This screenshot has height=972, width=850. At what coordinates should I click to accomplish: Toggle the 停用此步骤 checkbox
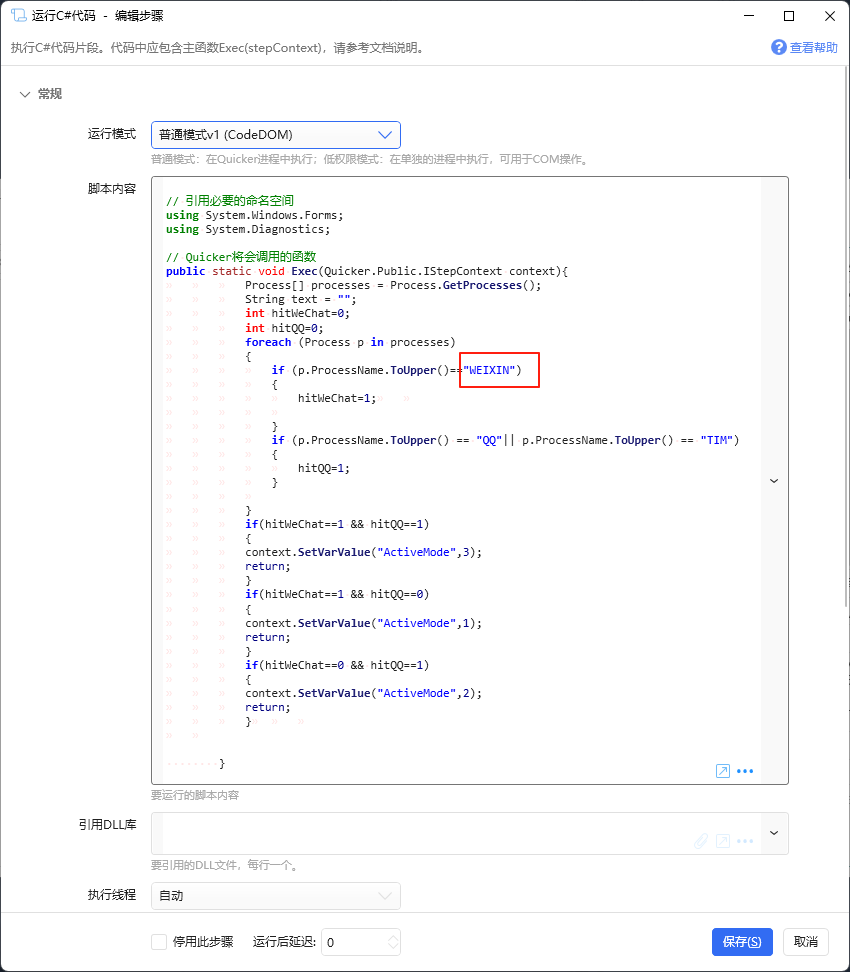[159, 942]
